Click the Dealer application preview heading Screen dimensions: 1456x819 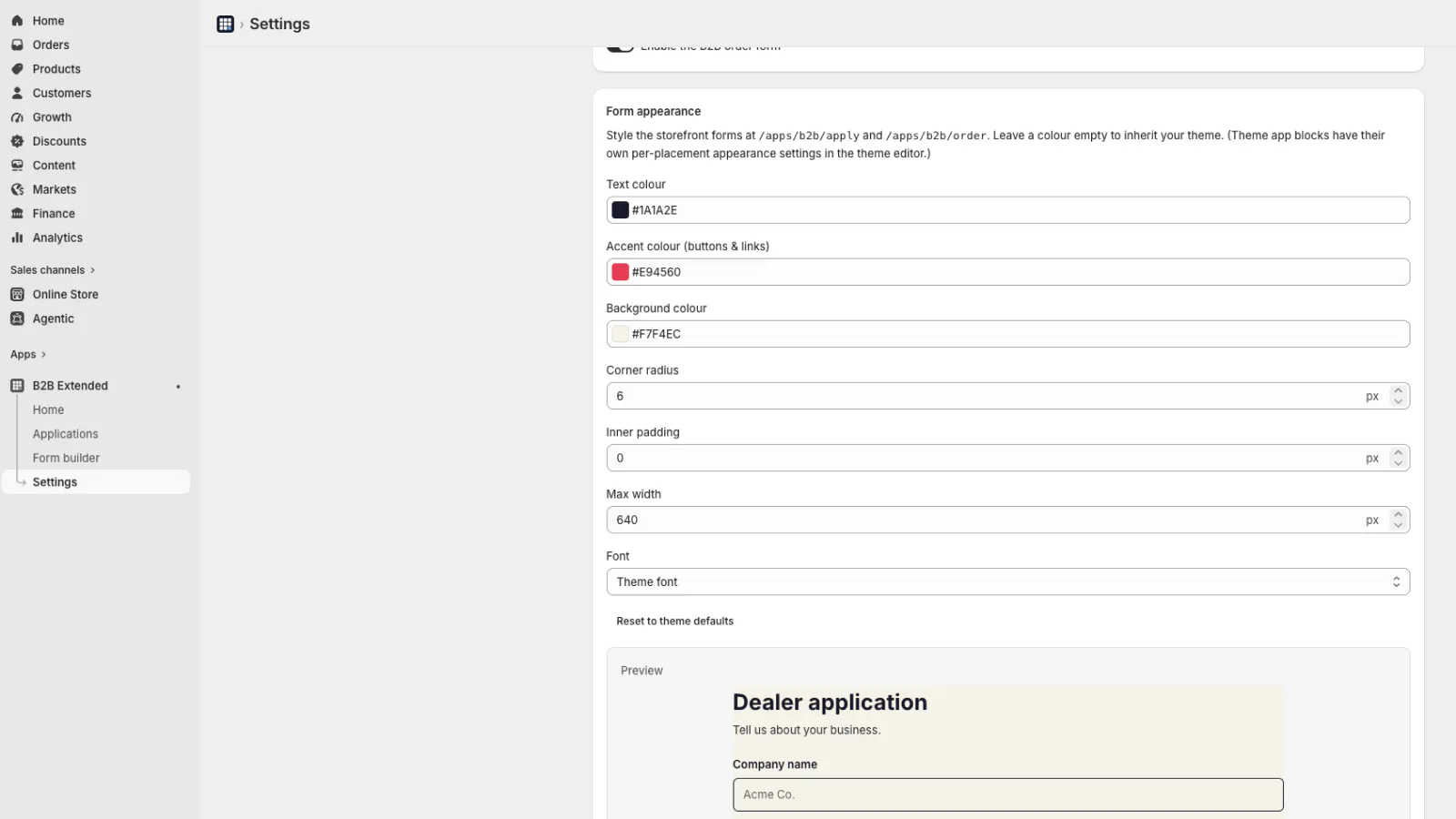[x=830, y=703]
